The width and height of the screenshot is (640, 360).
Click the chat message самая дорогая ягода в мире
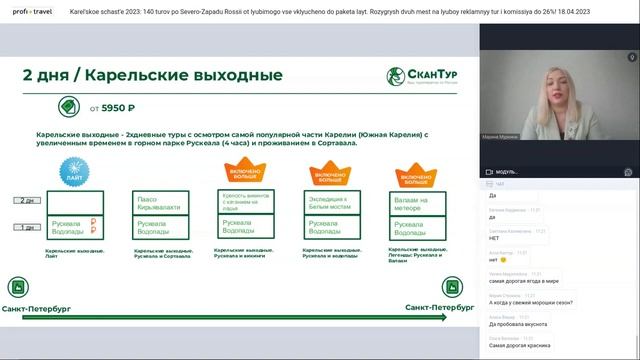524,281
